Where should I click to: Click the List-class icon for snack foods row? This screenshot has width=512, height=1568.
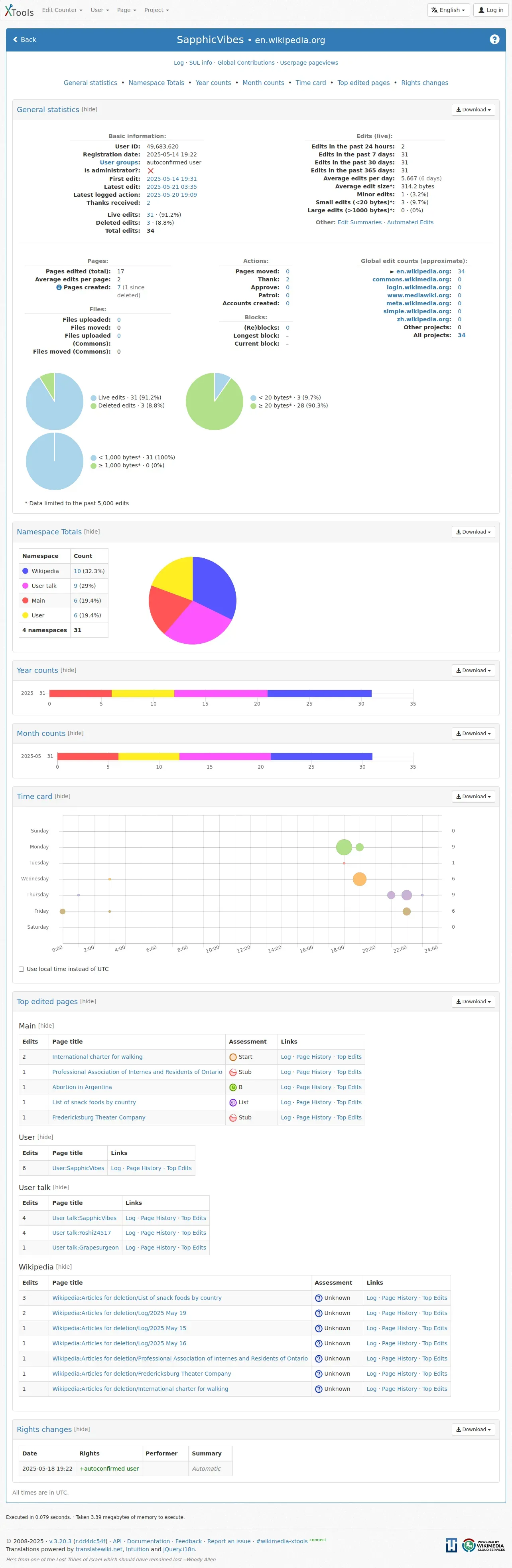[233, 1102]
